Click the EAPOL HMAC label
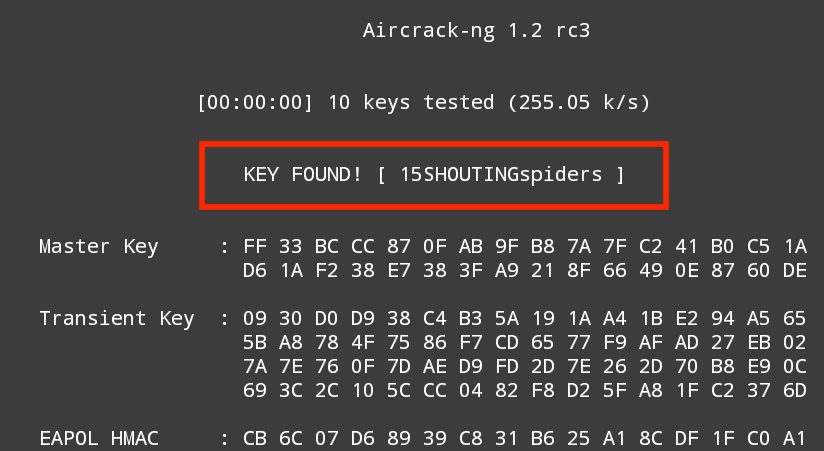 point(98,439)
